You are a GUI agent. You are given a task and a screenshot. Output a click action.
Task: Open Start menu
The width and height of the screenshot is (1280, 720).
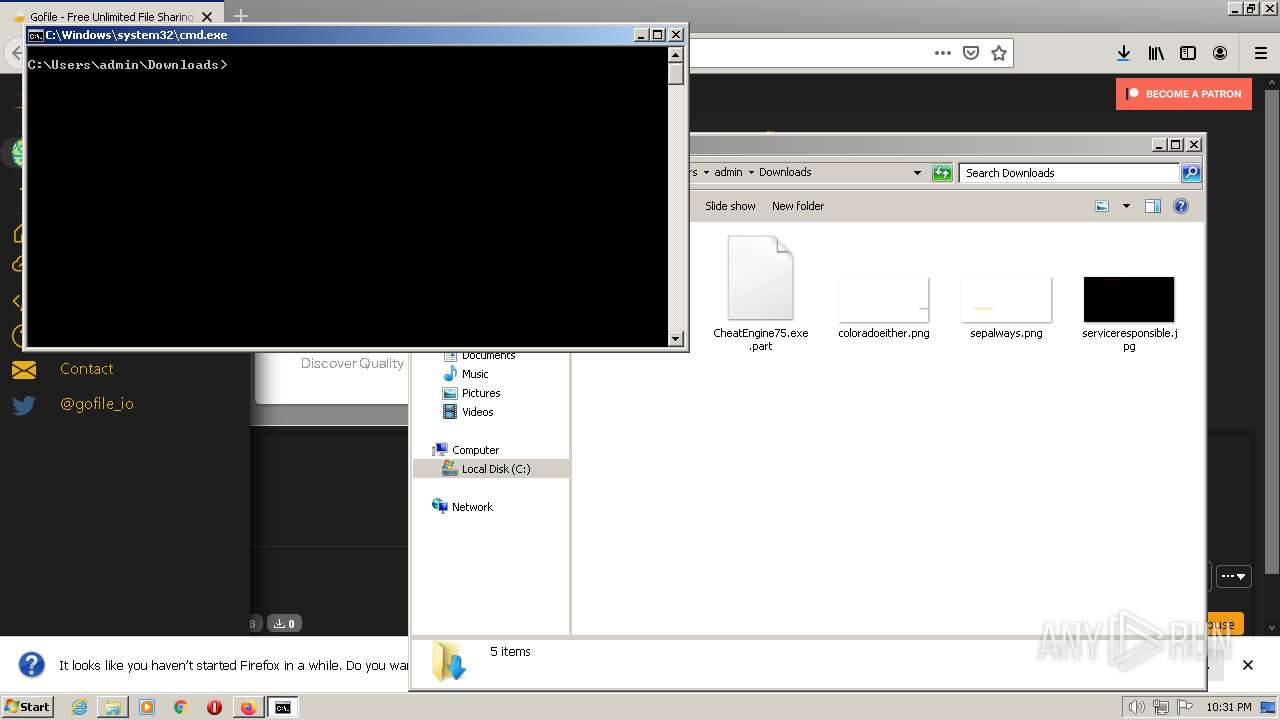[28, 707]
